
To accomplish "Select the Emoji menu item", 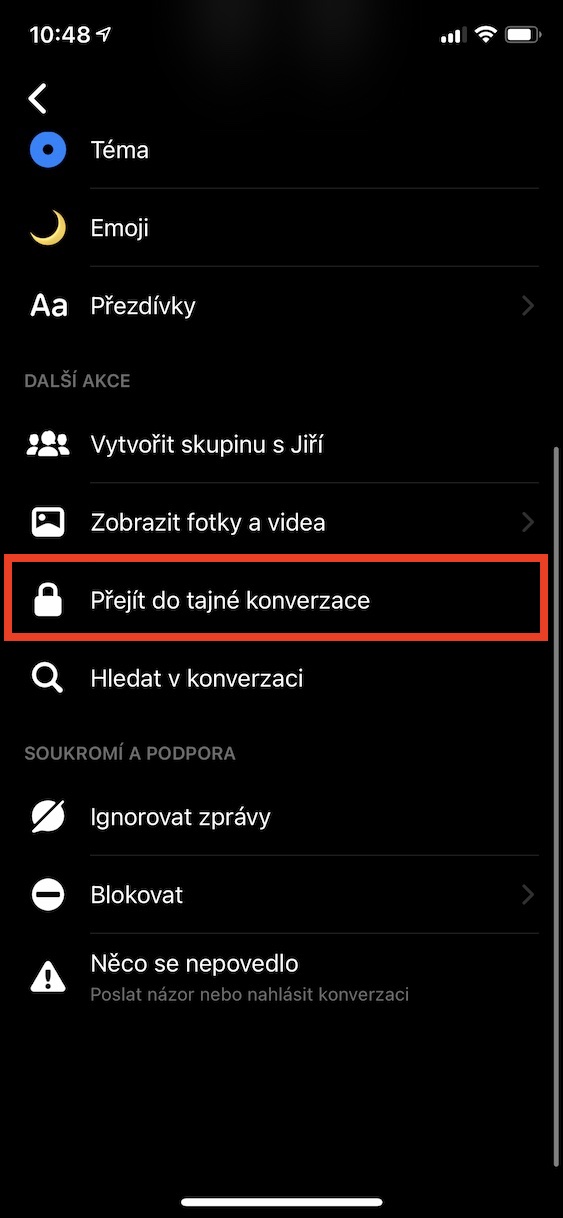I will tap(281, 228).
